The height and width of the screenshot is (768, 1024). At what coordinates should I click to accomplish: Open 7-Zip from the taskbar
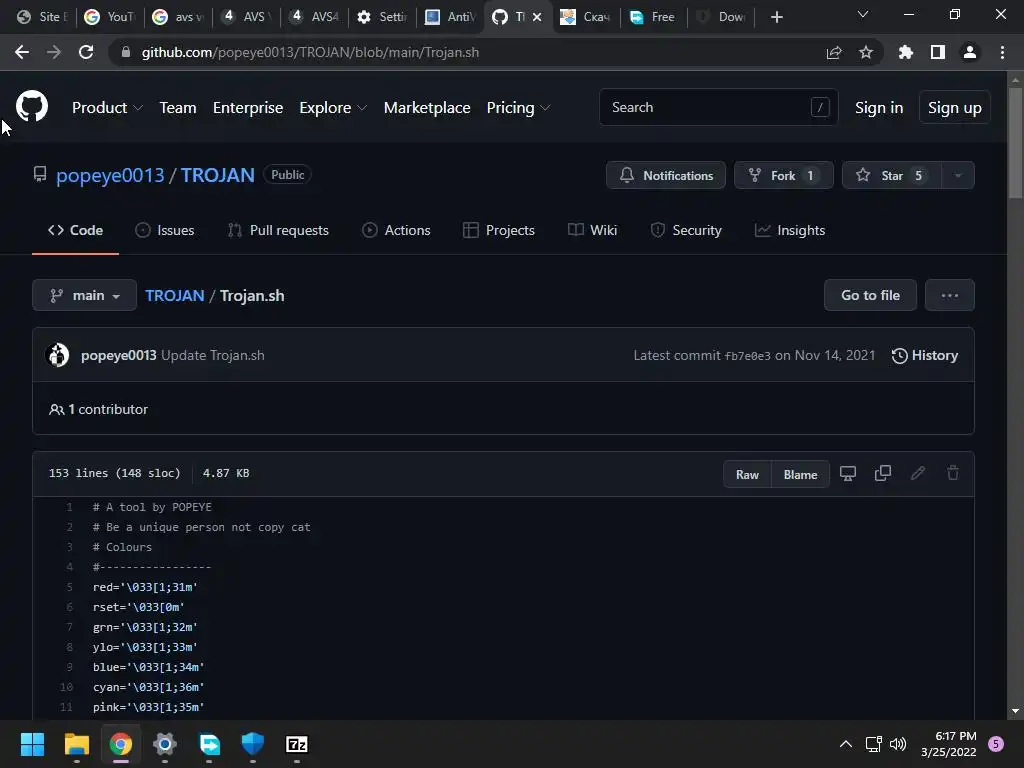tap(296, 744)
